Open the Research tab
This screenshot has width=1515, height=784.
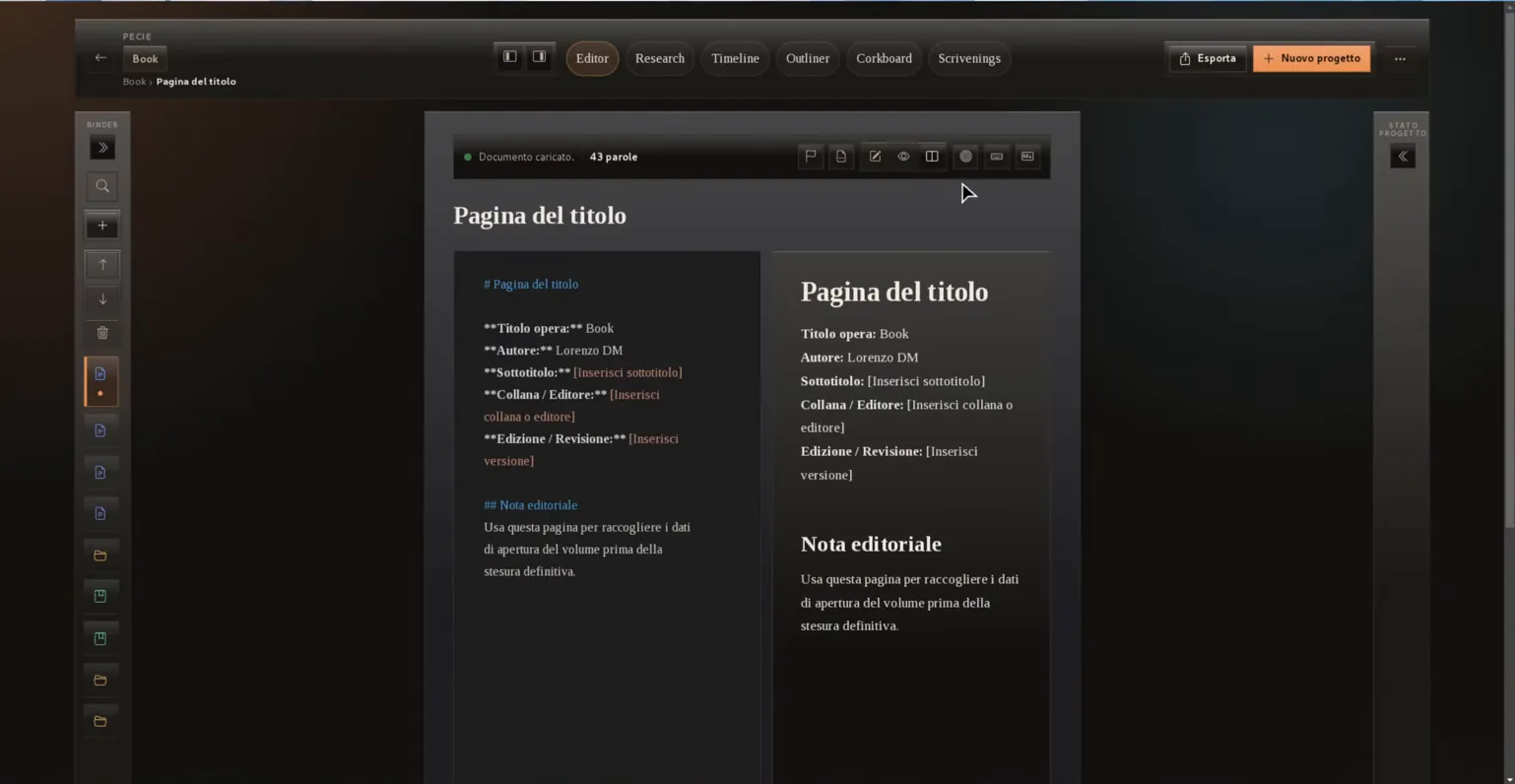(x=660, y=59)
